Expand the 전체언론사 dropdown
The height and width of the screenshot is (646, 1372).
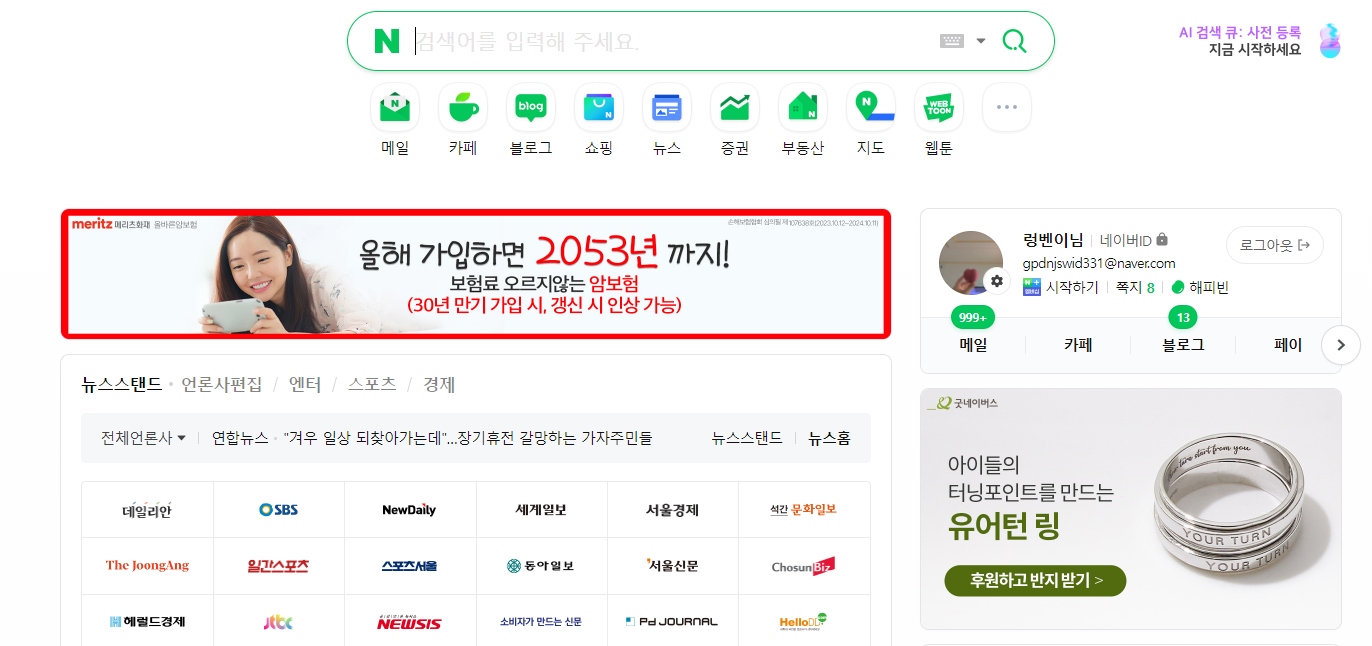[144, 438]
